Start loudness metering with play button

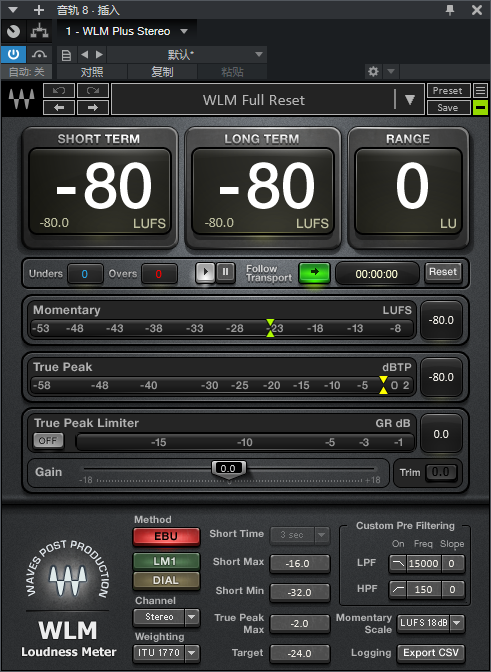click(x=205, y=272)
